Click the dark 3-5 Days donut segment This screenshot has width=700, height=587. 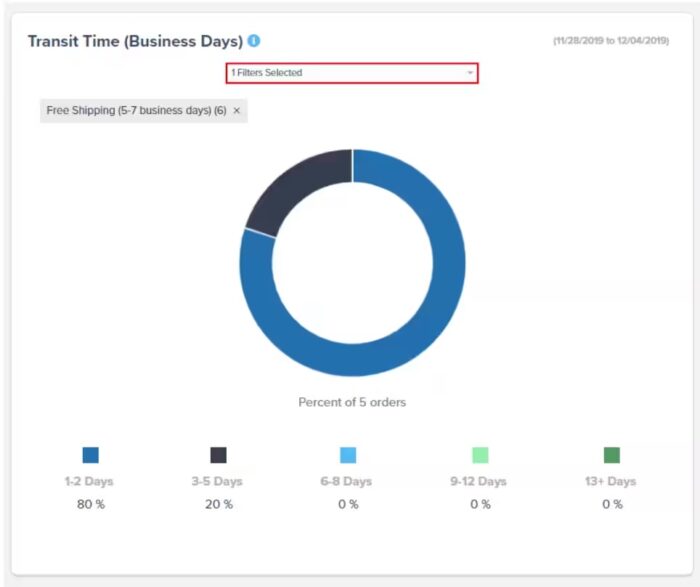[x=300, y=187]
